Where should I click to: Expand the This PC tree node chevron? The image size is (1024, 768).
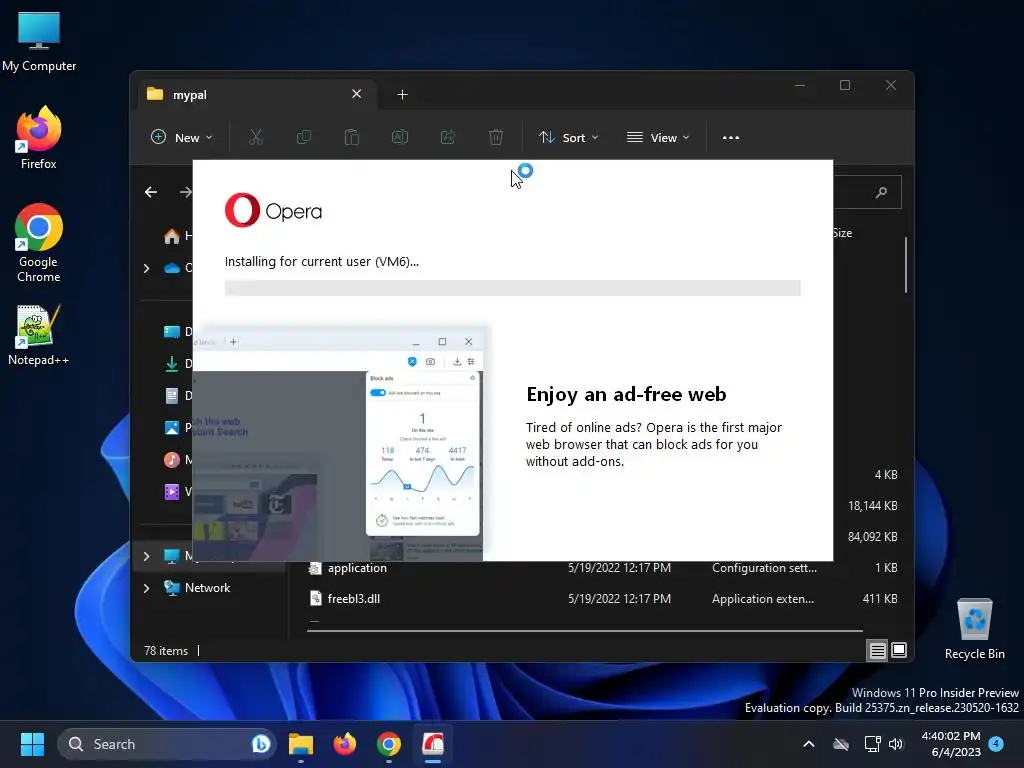tap(146, 556)
